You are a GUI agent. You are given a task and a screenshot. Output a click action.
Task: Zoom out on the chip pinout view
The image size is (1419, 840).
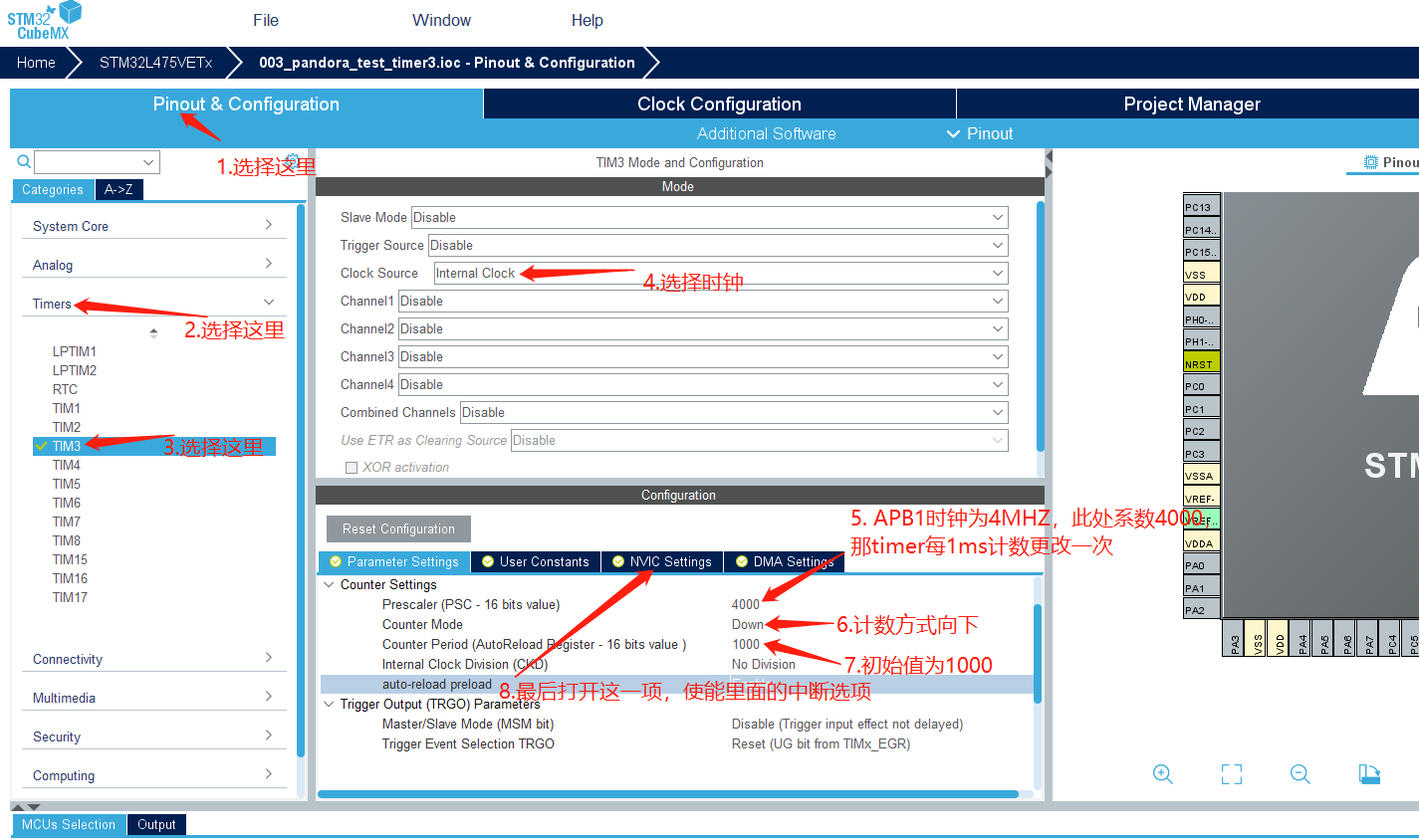point(1301,774)
